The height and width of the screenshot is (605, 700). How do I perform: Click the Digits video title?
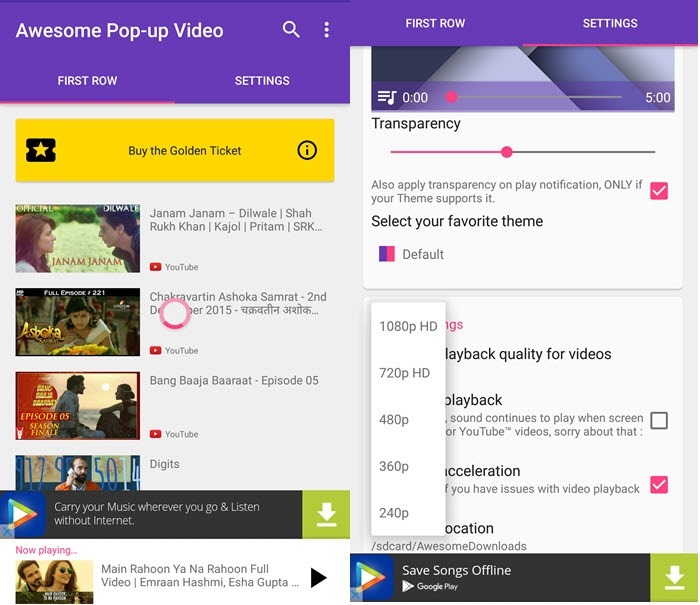click(x=164, y=464)
